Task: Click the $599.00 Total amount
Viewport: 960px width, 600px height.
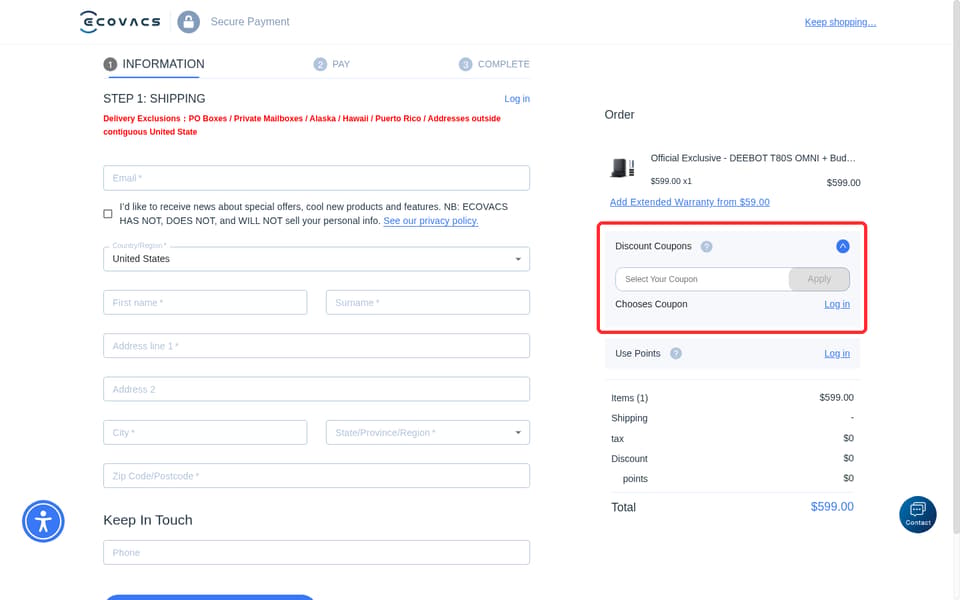Action: click(x=832, y=507)
